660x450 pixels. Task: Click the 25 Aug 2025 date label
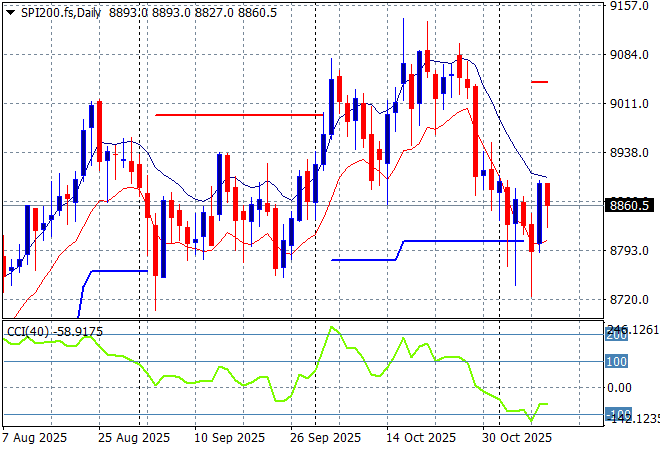[134, 438]
